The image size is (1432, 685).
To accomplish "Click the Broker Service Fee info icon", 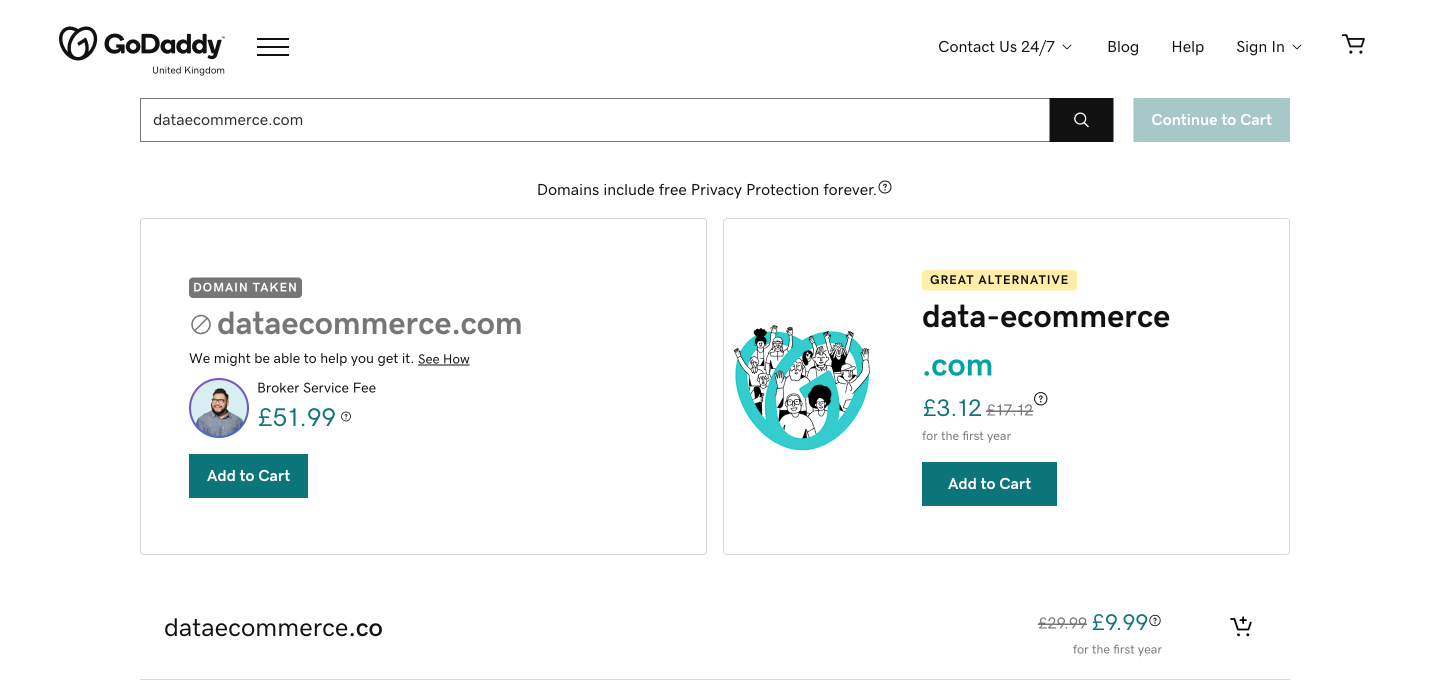I will click(346, 417).
